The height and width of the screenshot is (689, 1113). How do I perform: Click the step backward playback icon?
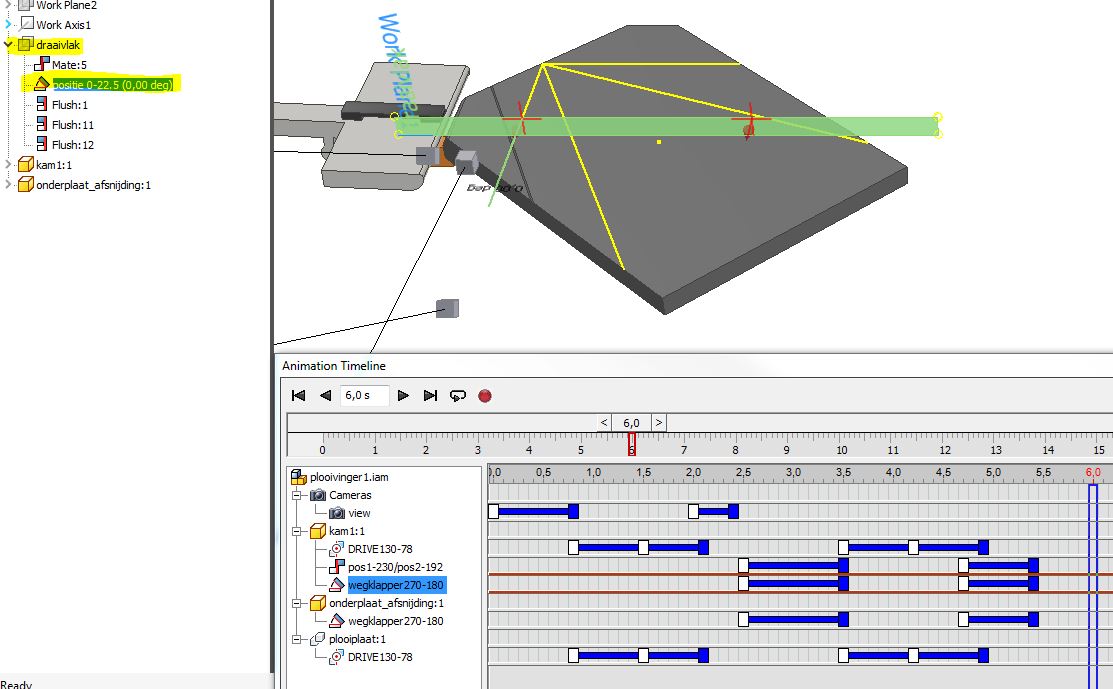click(x=324, y=395)
